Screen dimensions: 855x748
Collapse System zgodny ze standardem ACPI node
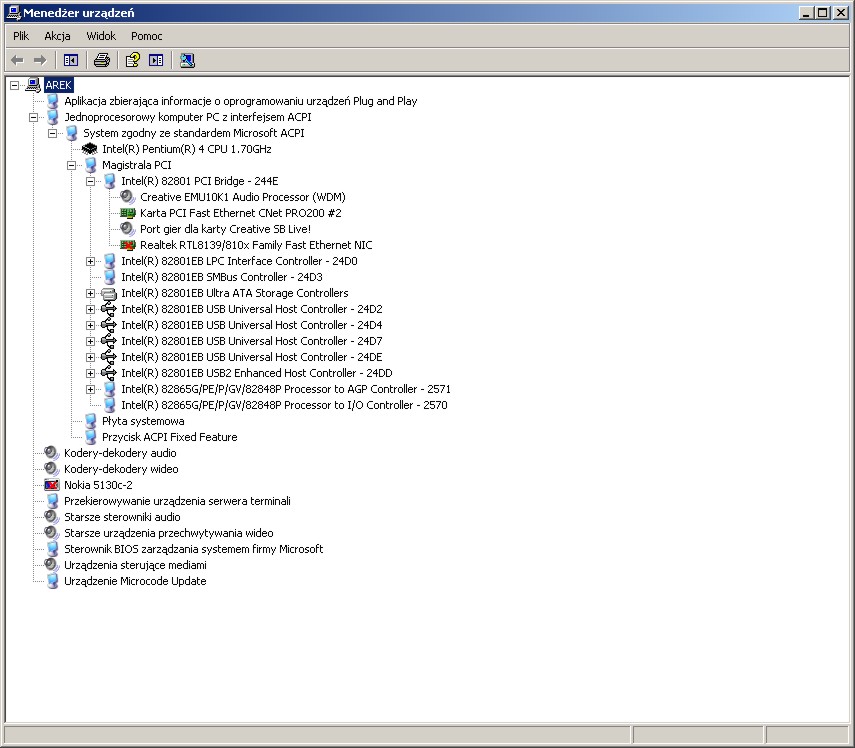[52, 133]
